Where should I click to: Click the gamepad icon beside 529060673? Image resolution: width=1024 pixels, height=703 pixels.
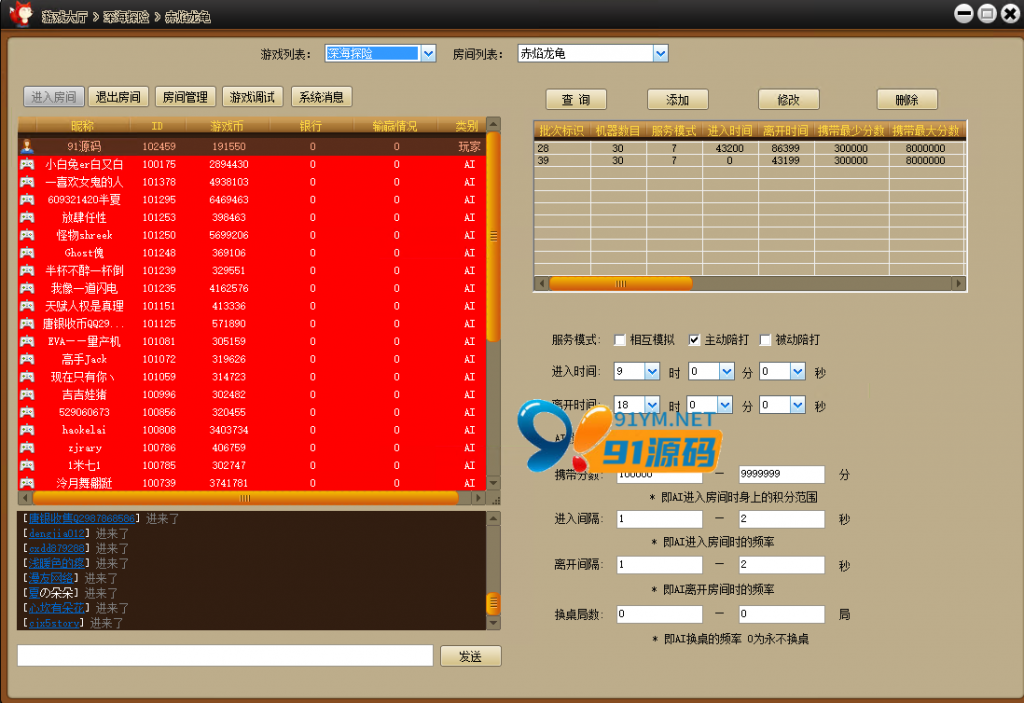(x=27, y=412)
